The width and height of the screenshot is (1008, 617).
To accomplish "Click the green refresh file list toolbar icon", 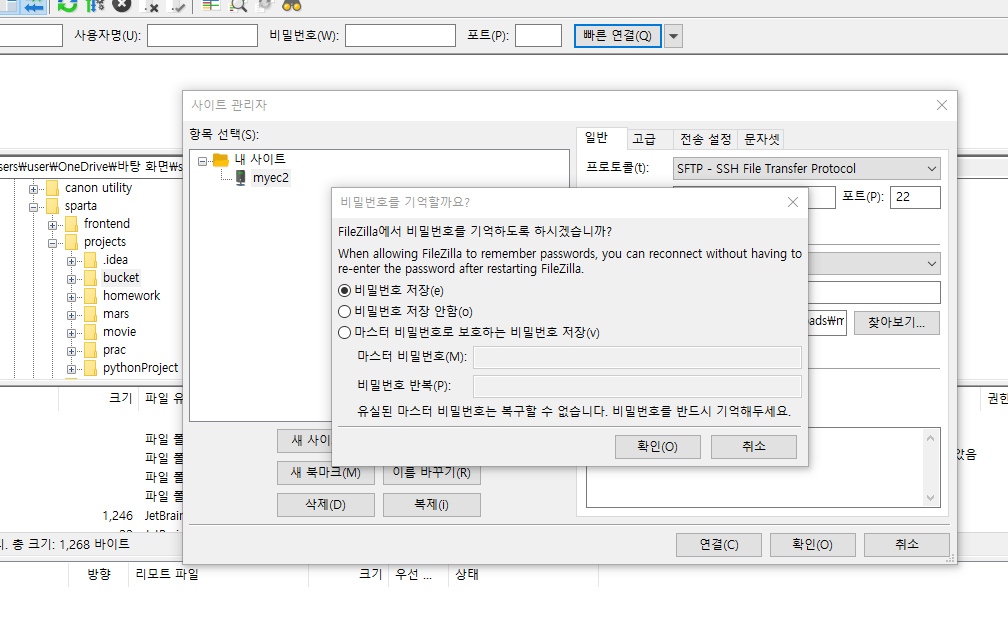I will coord(67,5).
